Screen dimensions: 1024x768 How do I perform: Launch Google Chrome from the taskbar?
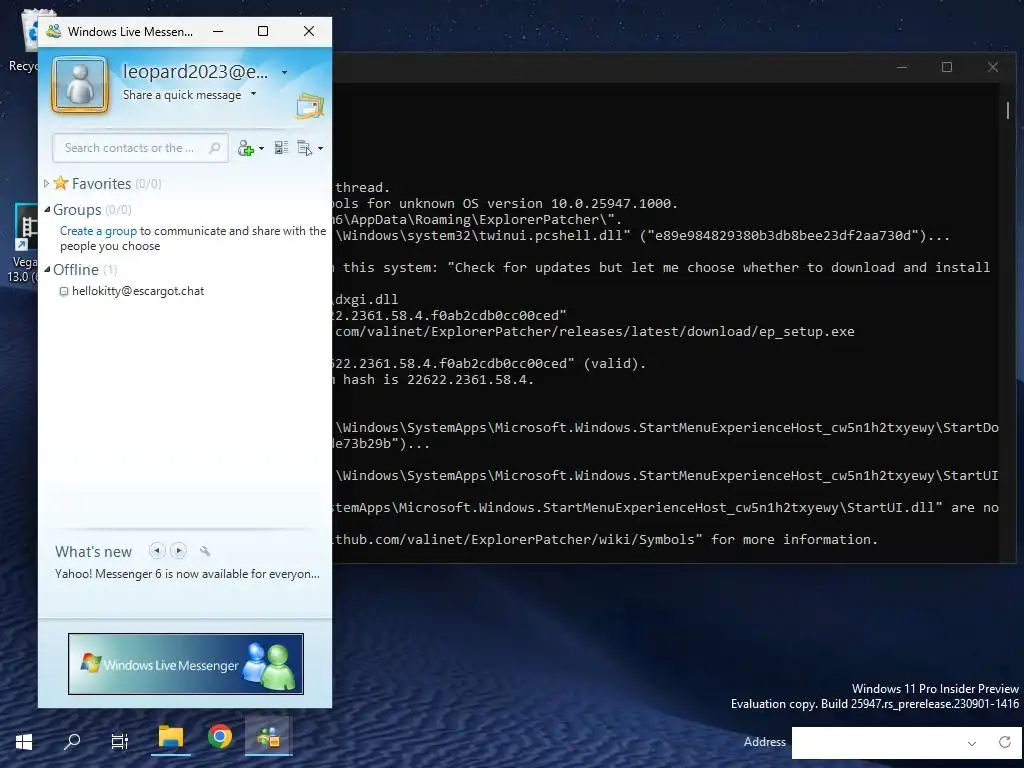tap(220, 737)
